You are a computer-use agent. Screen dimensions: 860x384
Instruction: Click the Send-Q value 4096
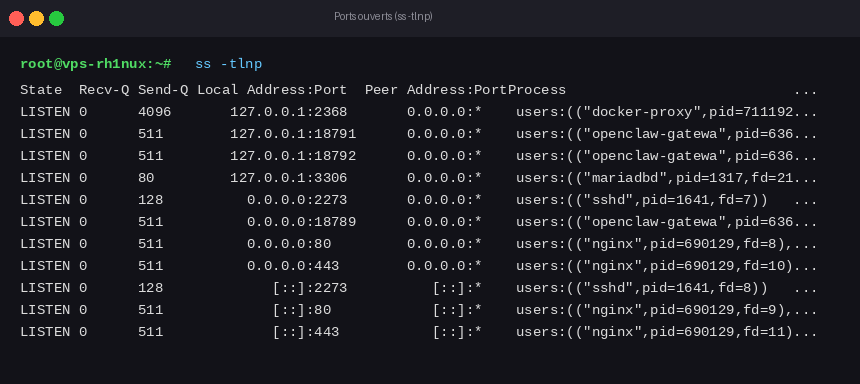155,112
